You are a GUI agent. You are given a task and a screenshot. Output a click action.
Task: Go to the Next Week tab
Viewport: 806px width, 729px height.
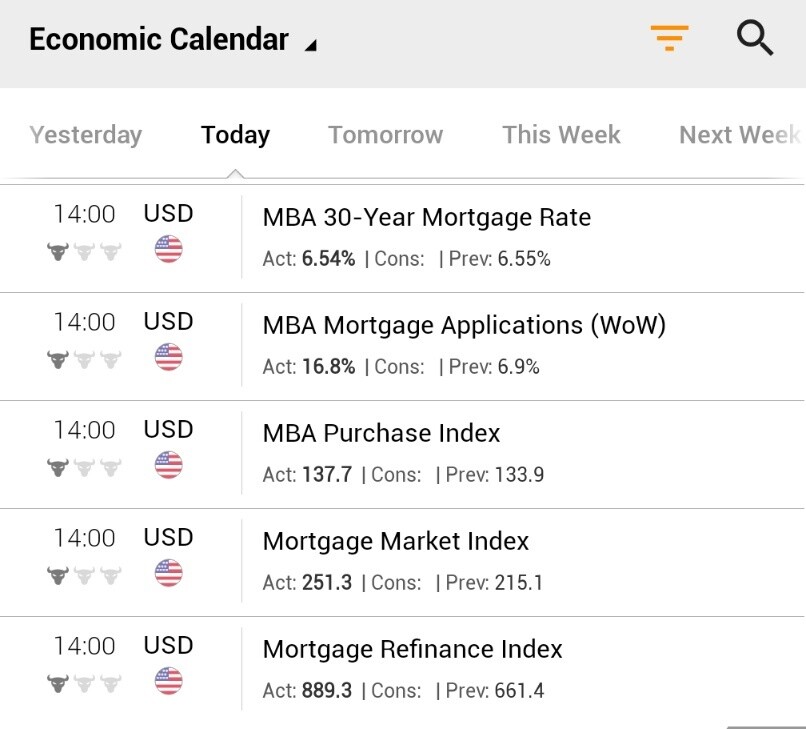click(x=739, y=135)
